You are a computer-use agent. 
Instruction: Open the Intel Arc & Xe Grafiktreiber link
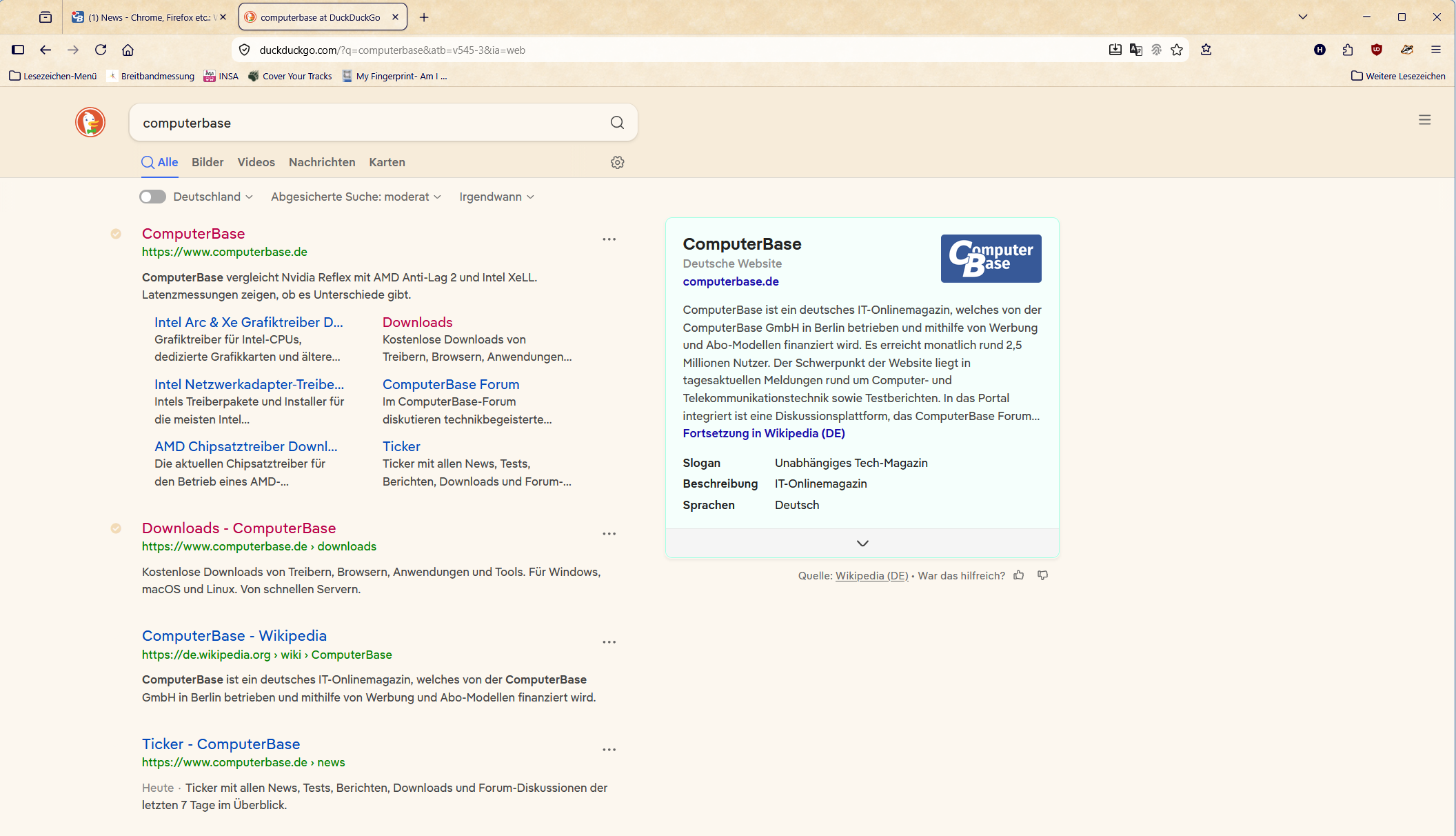point(249,322)
